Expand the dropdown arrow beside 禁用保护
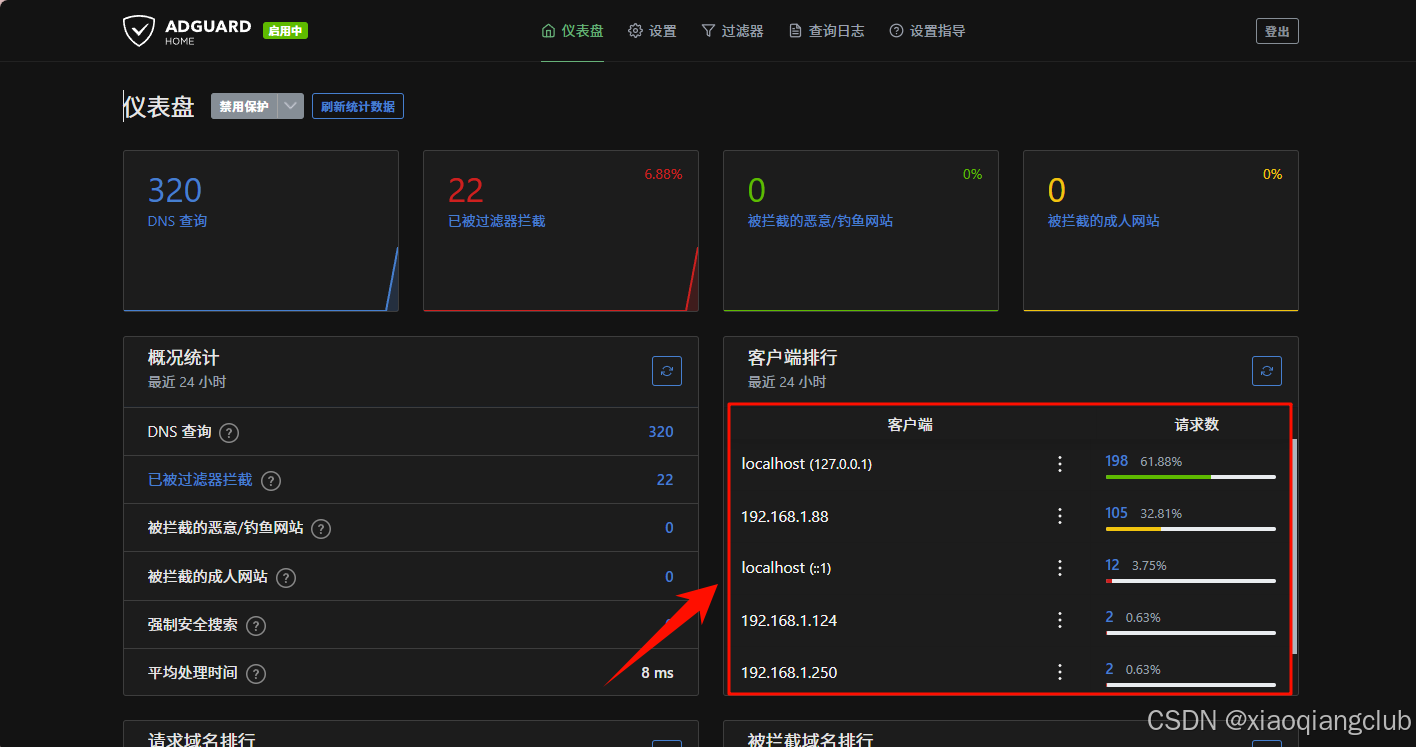Viewport: 1416px width, 747px height. [x=291, y=106]
